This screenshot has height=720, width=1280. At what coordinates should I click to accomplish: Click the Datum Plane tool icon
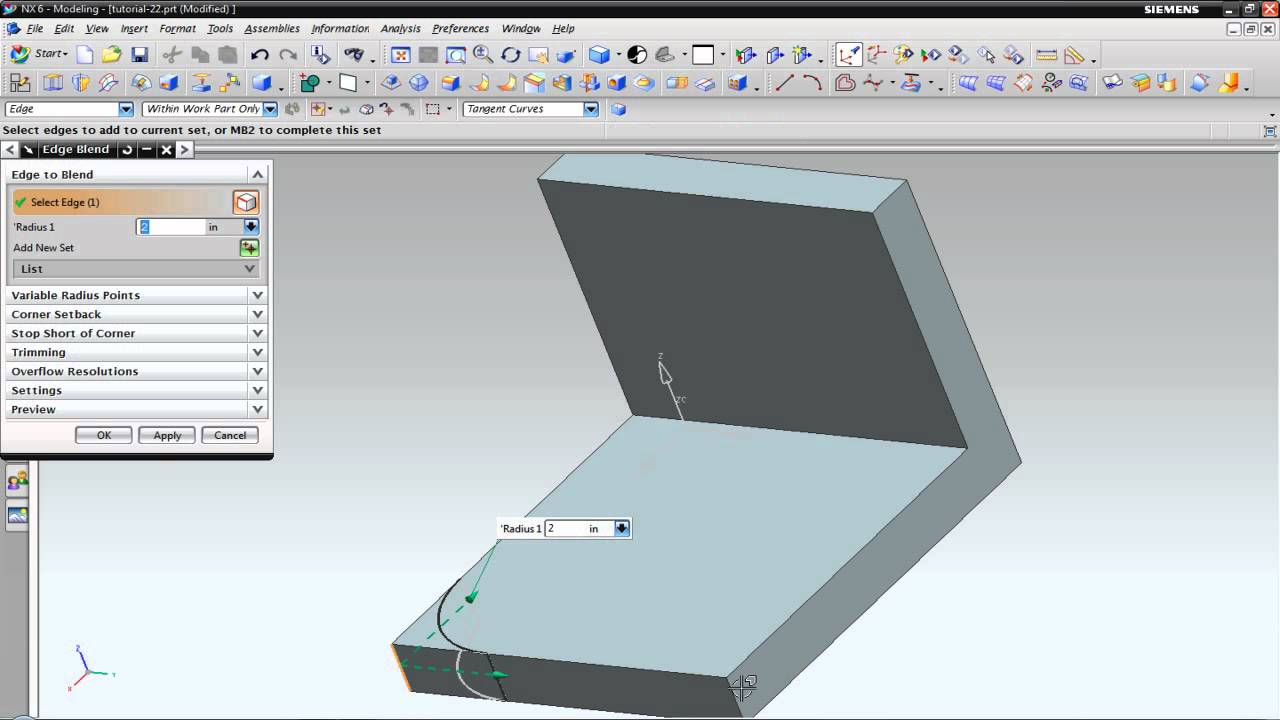click(348, 83)
